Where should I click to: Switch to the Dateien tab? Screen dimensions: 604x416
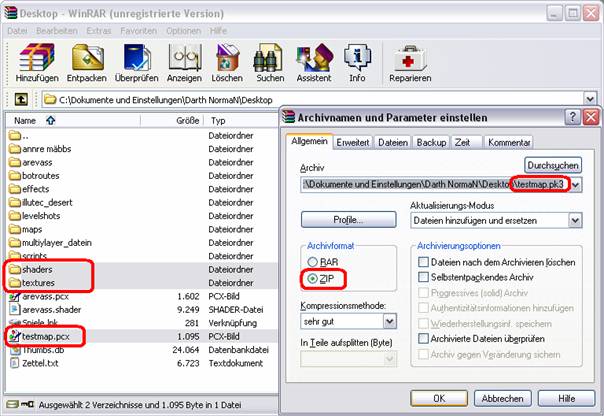pos(393,143)
